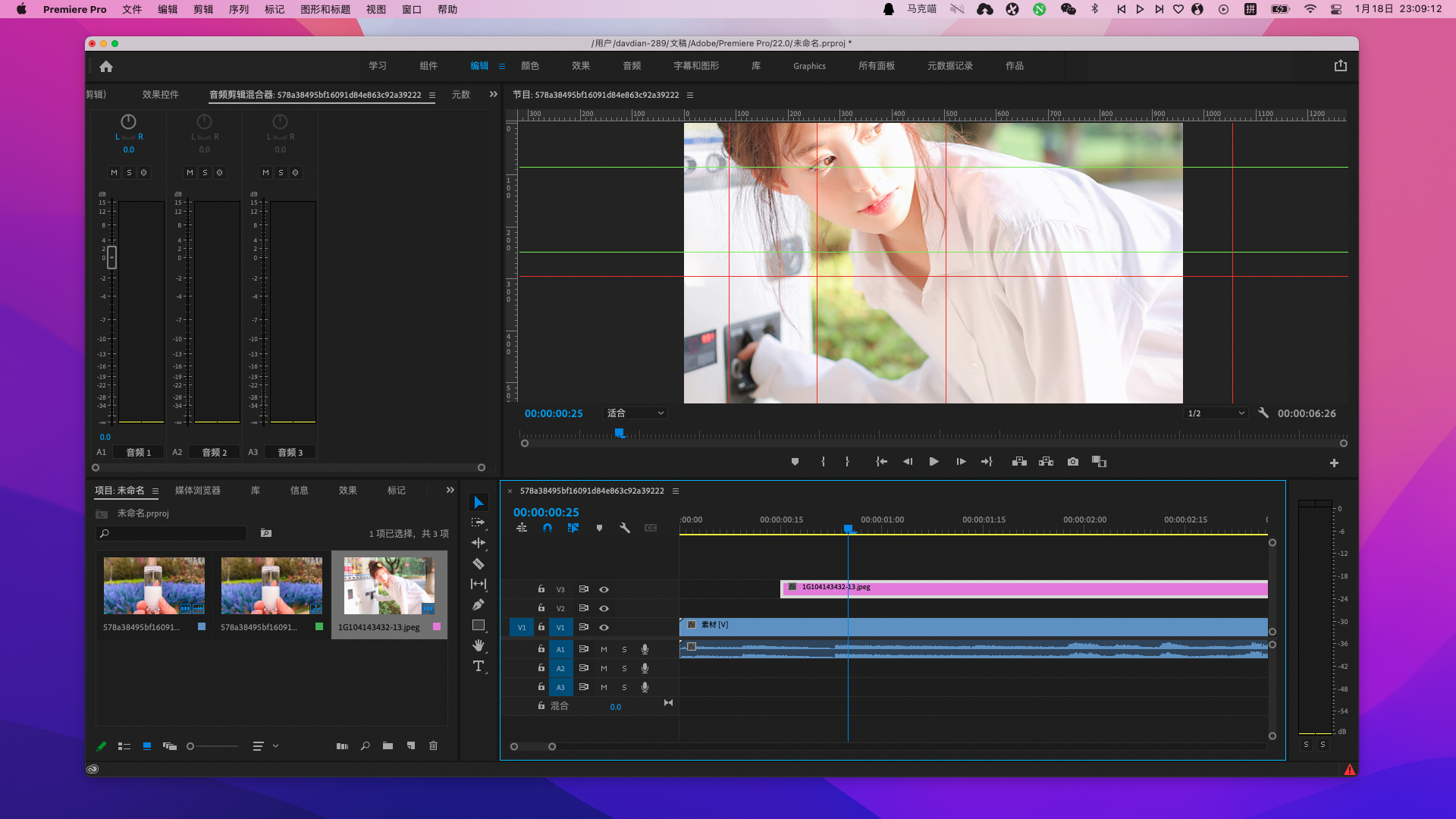This screenshot has height=819, width=1456.
Task: Select the Razor tool in toolbar
Action: tap(478, 563)
